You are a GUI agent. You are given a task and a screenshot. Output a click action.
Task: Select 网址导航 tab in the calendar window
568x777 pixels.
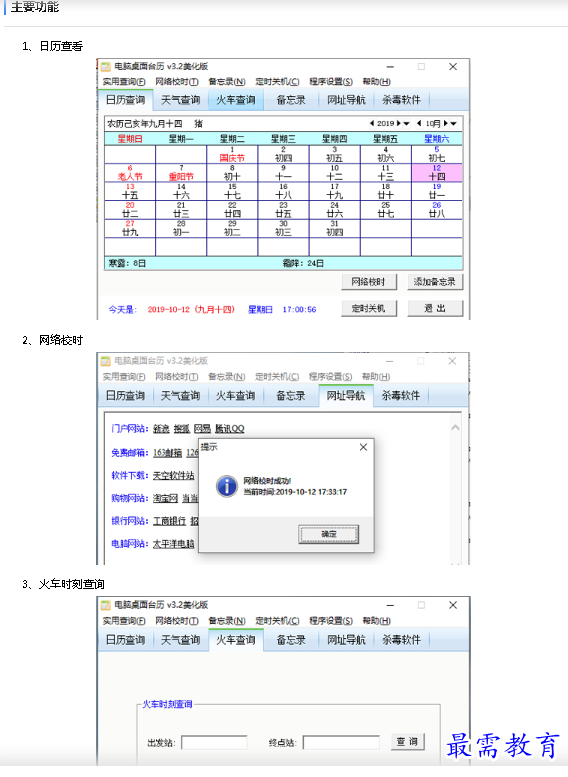(x=346, y=100)
